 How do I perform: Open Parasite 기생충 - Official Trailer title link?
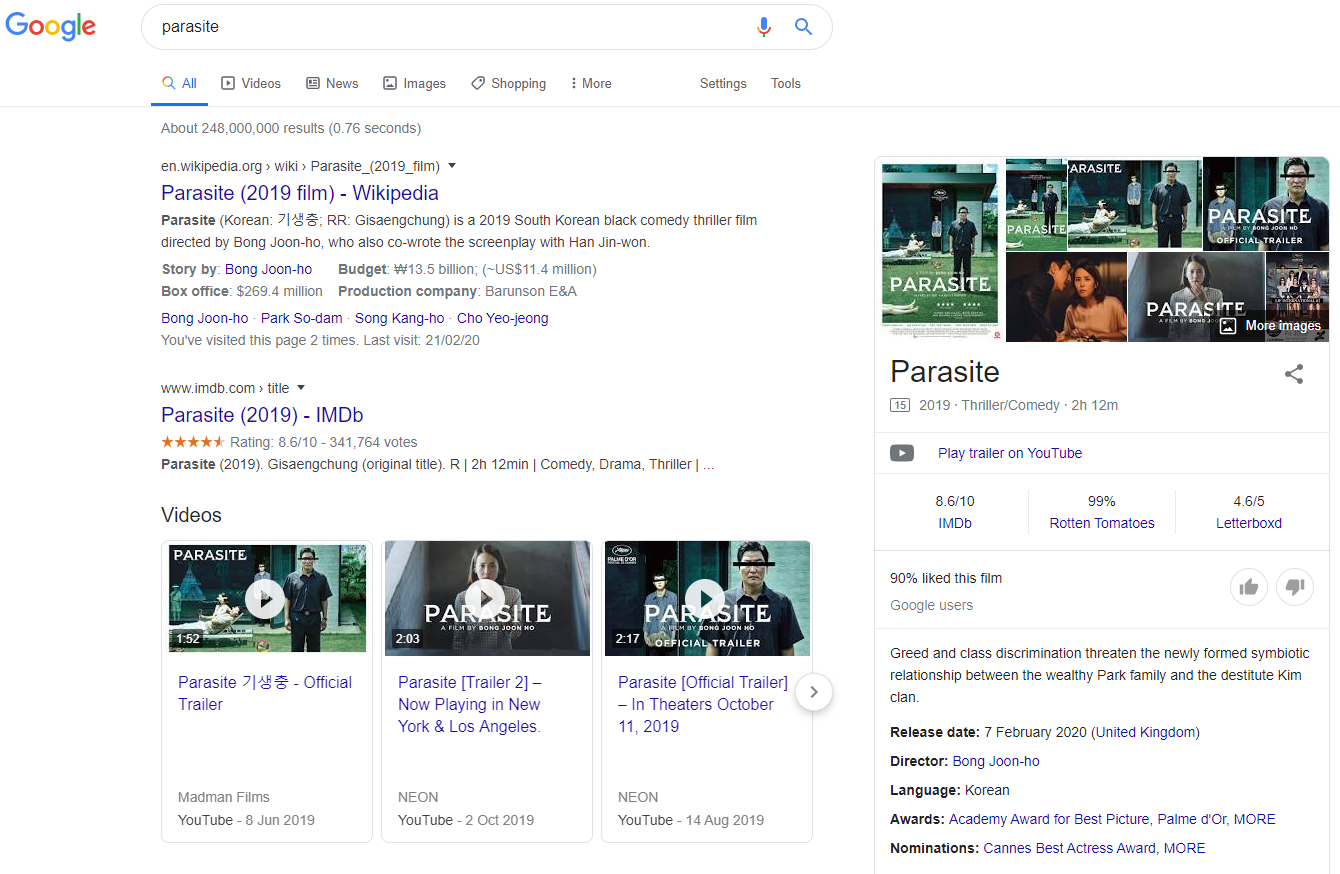(265, 693)
